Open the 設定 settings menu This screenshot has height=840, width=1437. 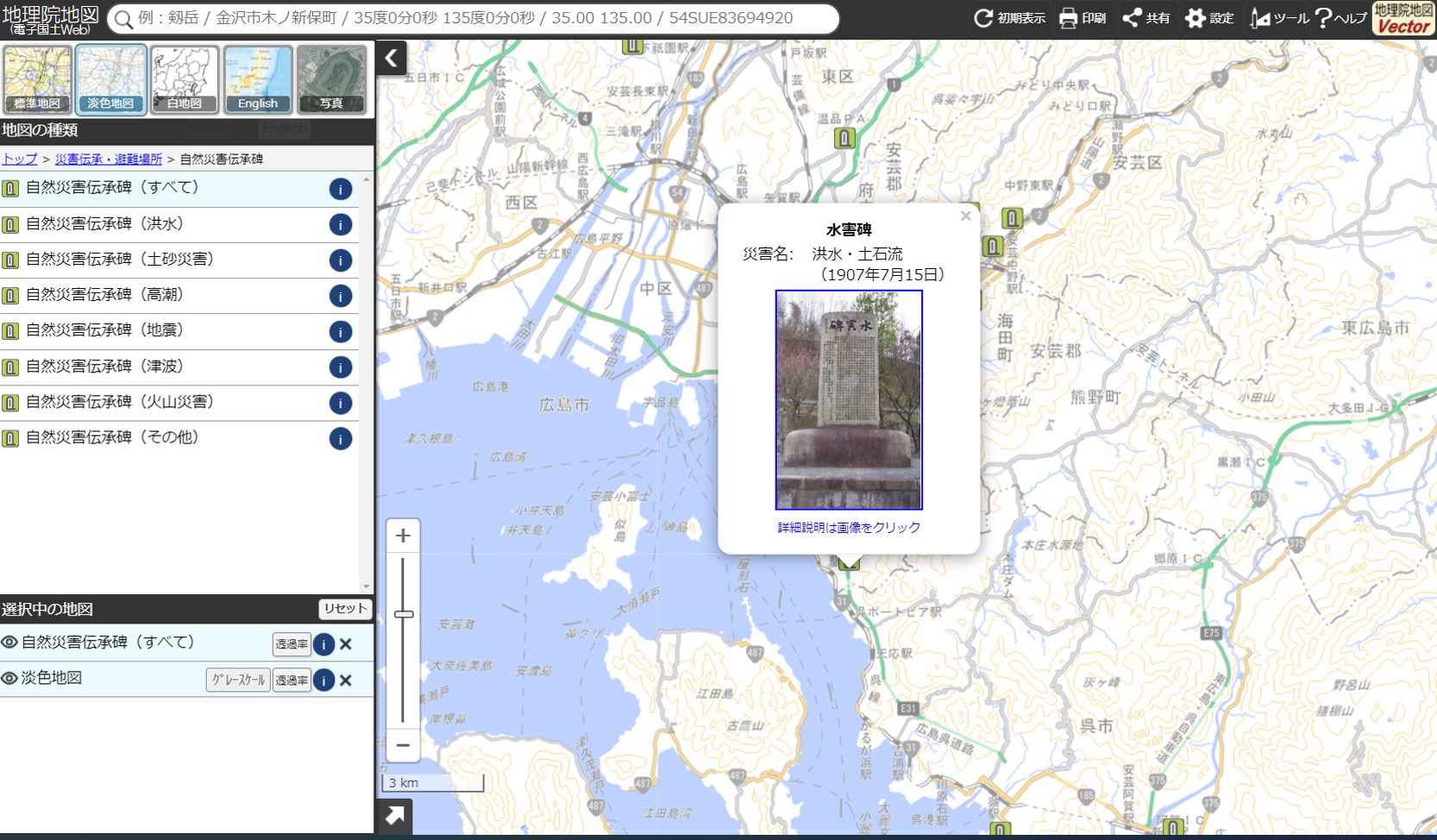coord(1209,18)
